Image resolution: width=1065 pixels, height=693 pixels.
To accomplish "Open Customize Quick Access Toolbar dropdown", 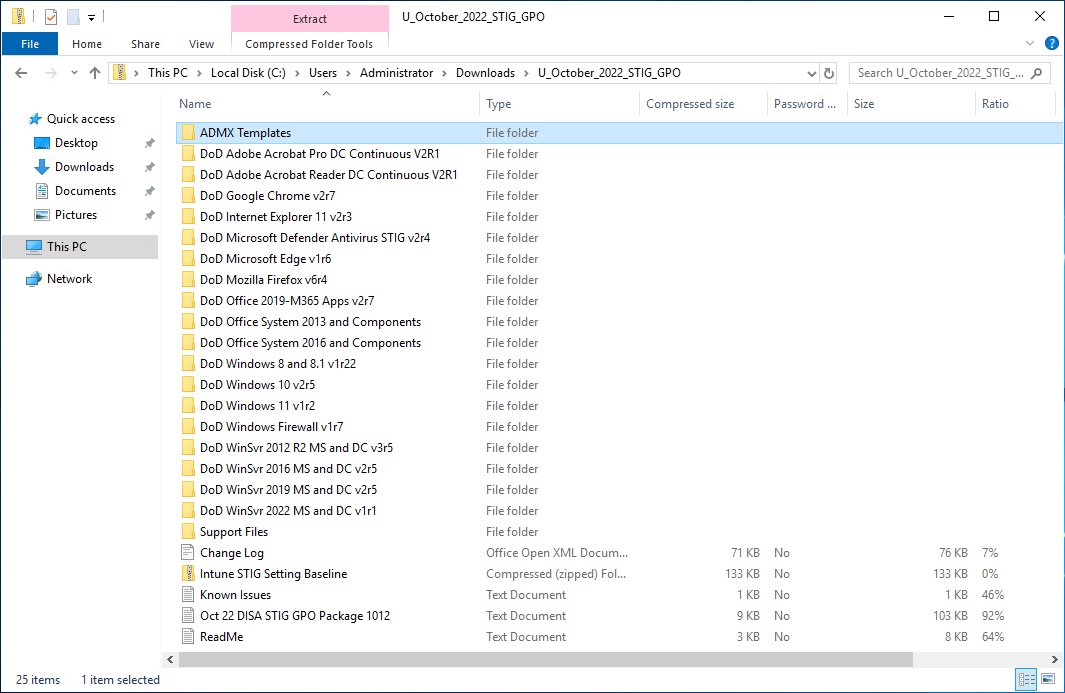I will pyautogui.click(x=92, y=17).
